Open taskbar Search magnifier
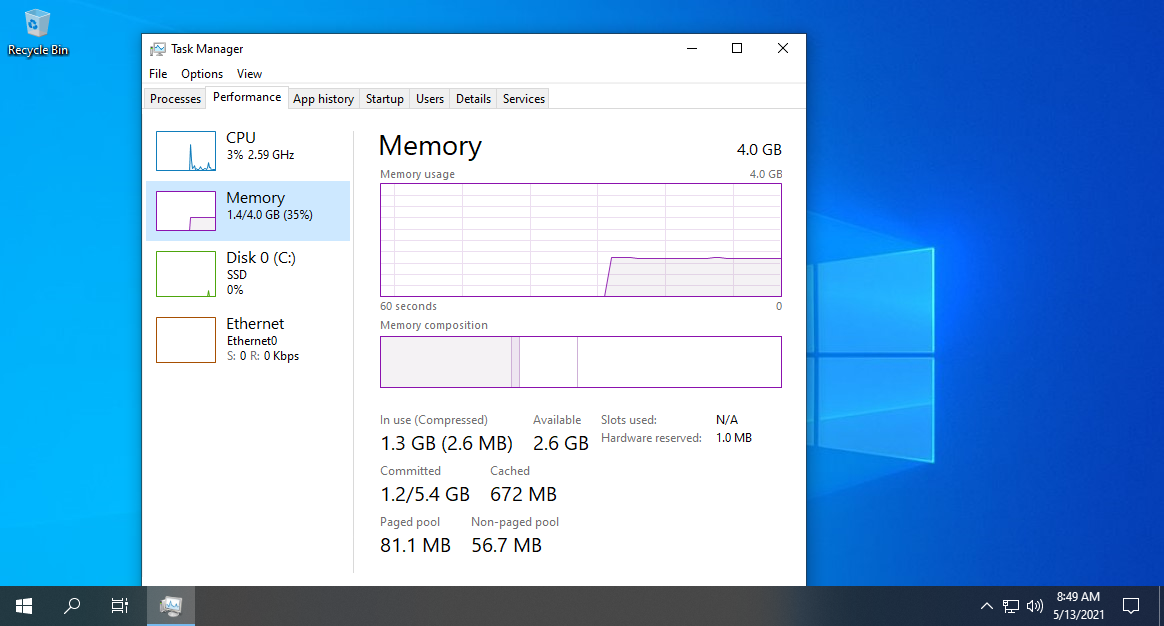The image size is (1164, 626). pyautogui.click(x=72, y=606)
